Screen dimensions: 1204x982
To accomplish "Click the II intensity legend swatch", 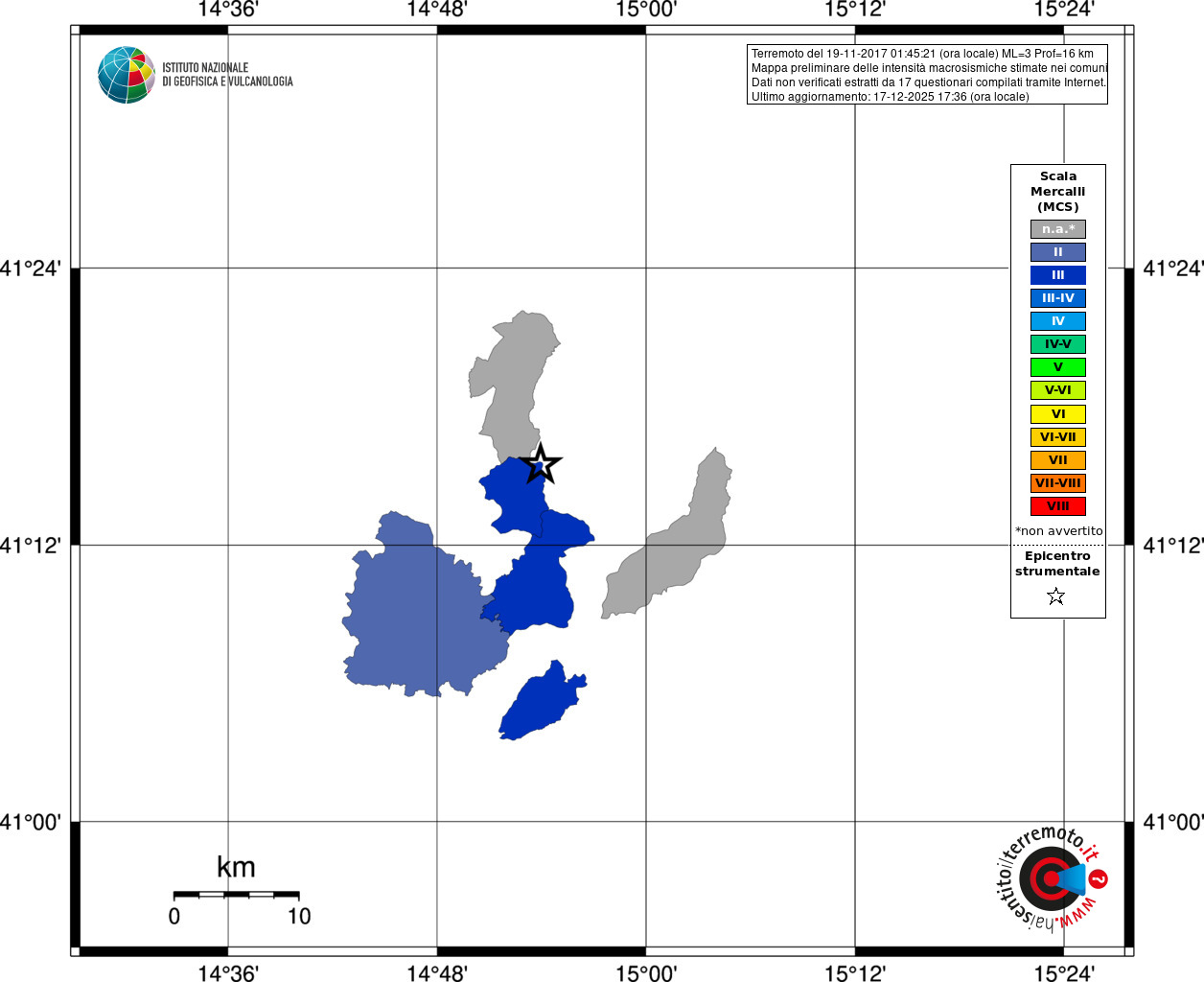I will pyautogui.click(x=1058, y=252).
